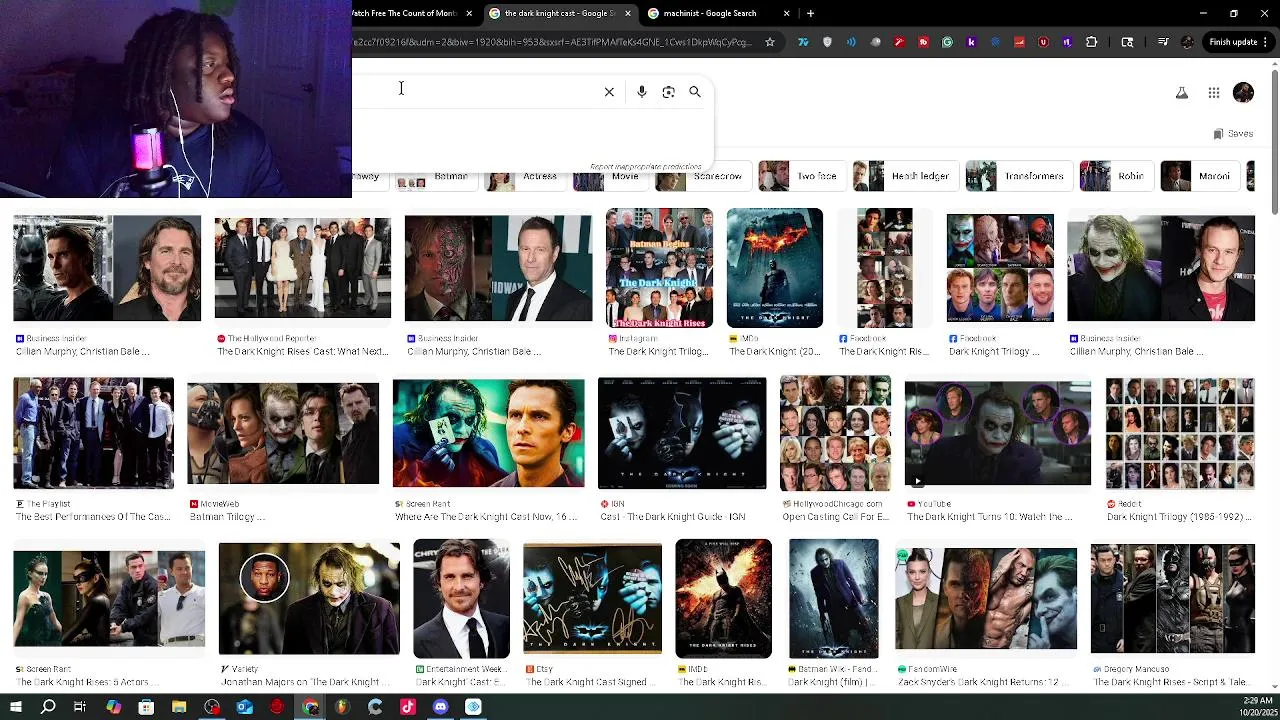
Task: Open the Etsy Cast Signed poster image
Action: [x=592, y=599]
